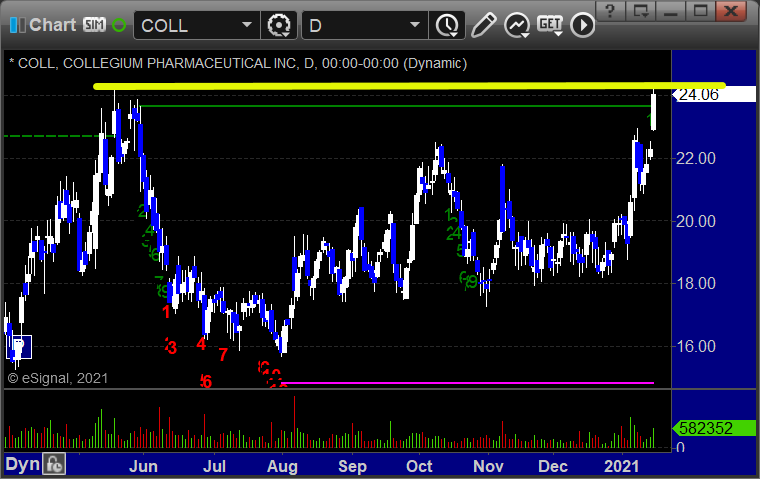Select the magenta horizontal support line
The width and height of the screenshot is (760, 479).
click(467, 383)
